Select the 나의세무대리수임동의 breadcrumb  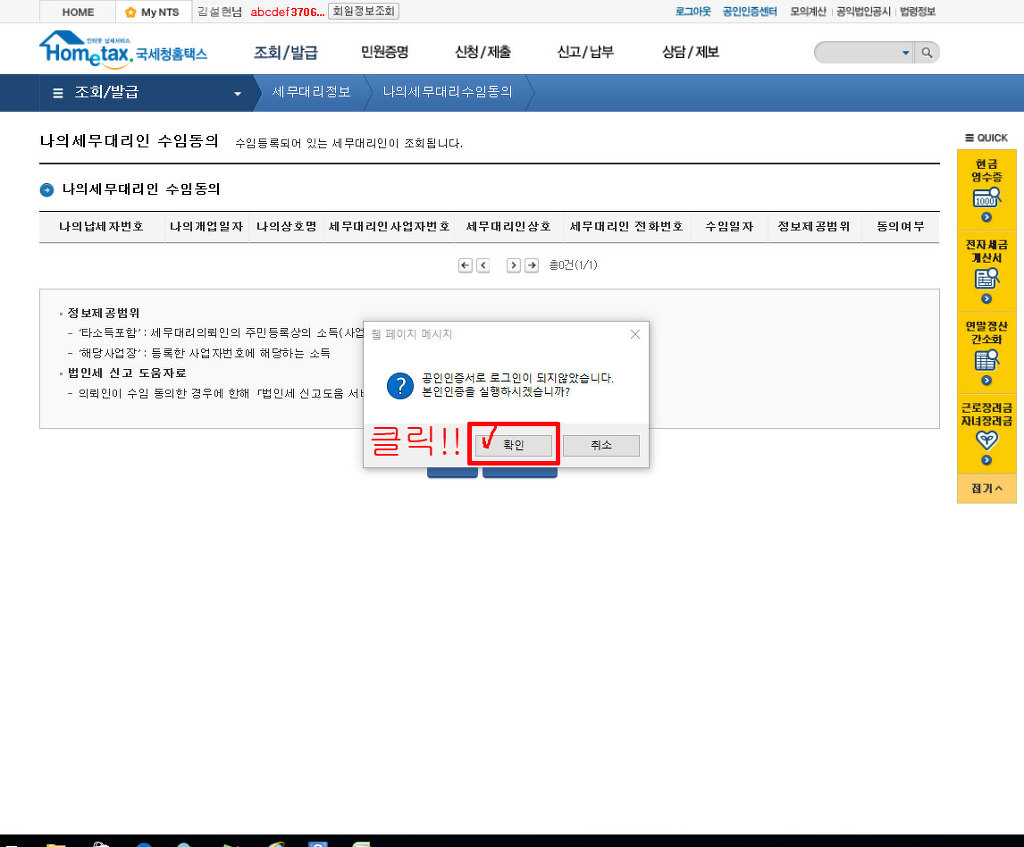tap(447, 92)
